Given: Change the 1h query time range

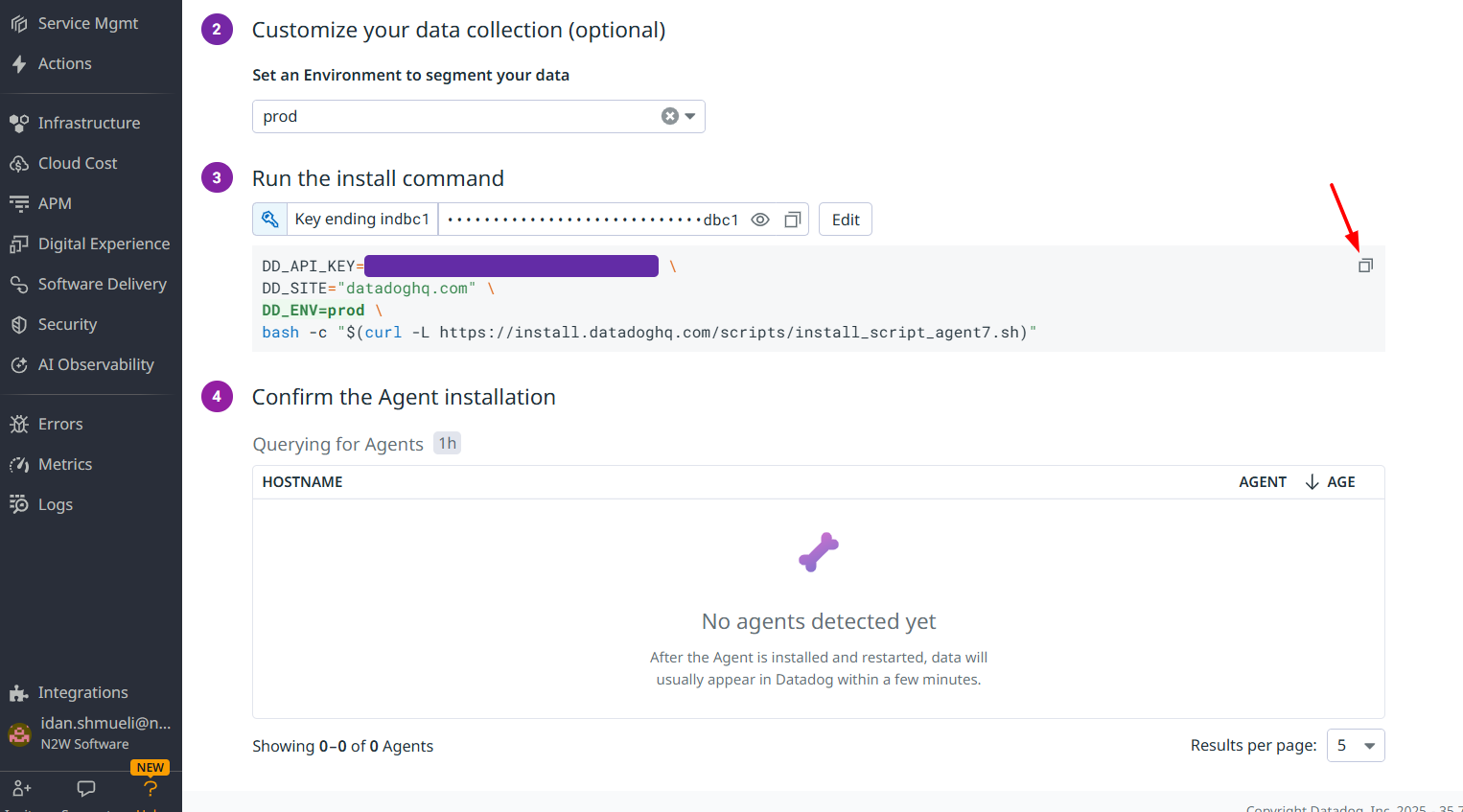Looking at the screenshot, I should click(447, 443).
